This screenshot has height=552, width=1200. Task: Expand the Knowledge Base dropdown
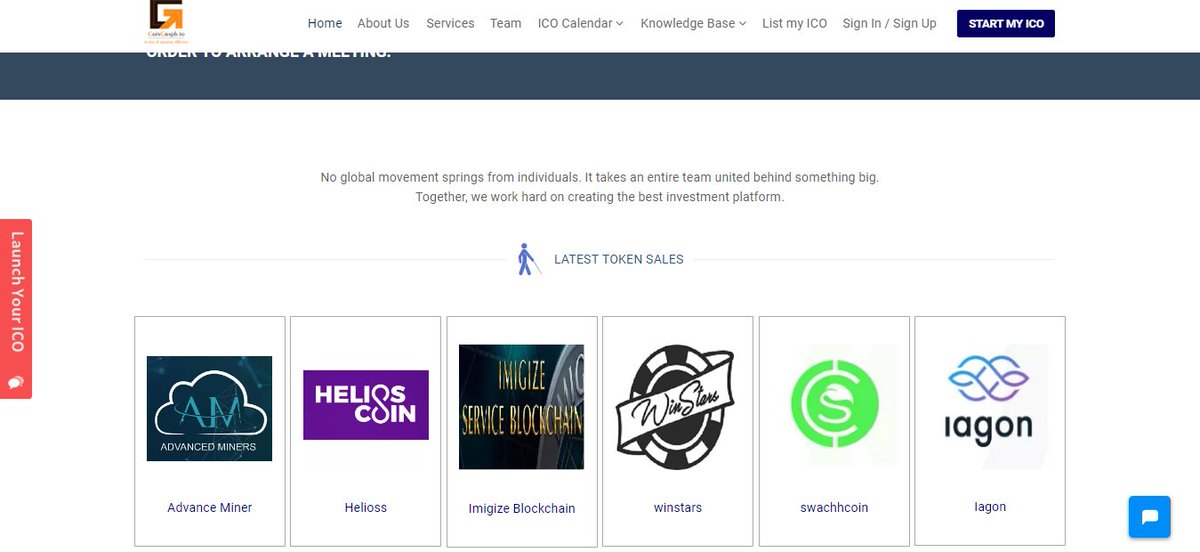pos(693,23)
